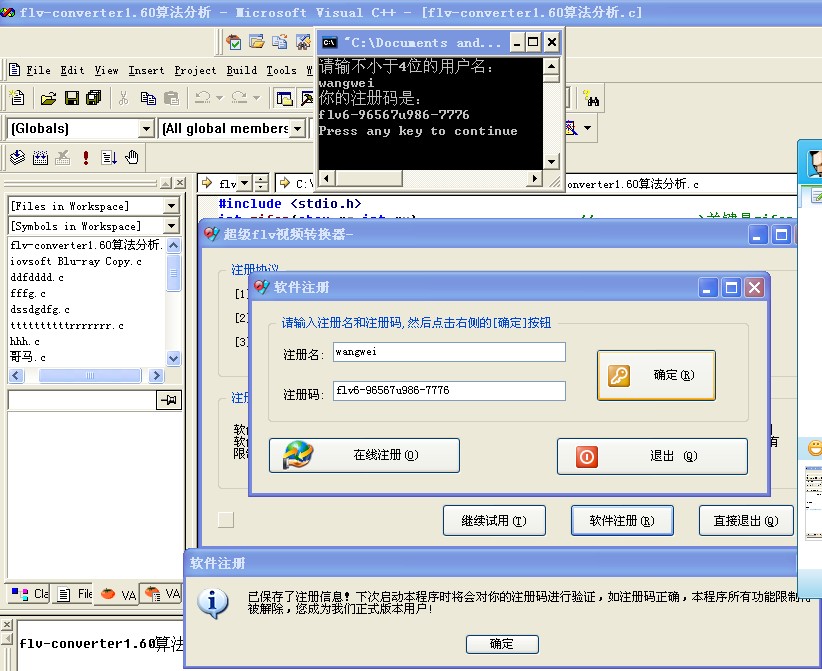
Task: Switch to the ClassView workspace tab
Action: coord(29,594)
